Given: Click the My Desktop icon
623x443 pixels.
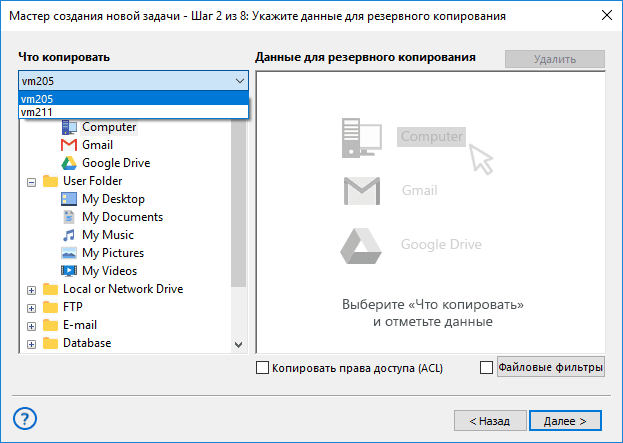Looking at the screenshot, I should point(69,199).
